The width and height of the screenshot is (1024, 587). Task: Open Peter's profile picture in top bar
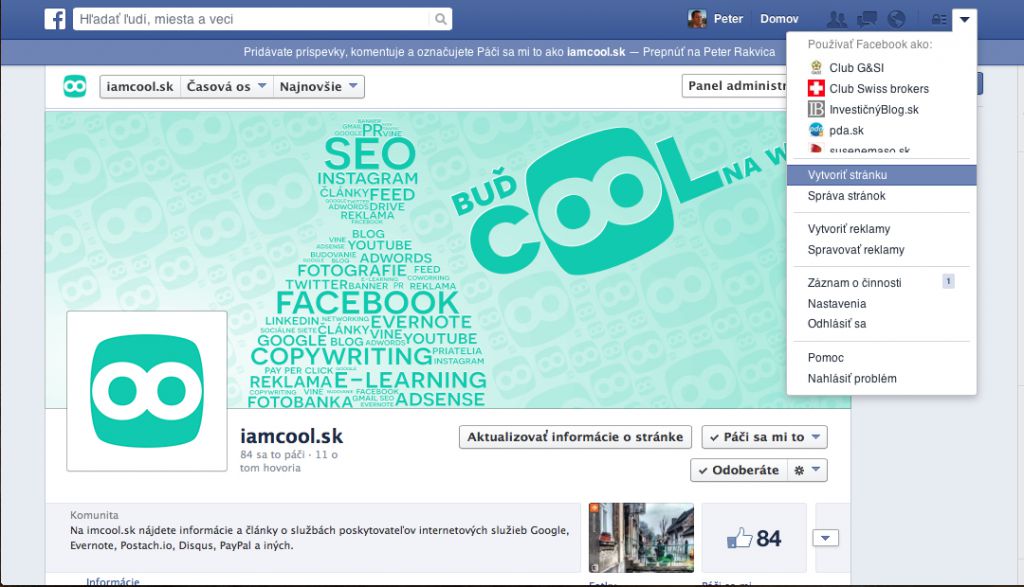(697, 19)
